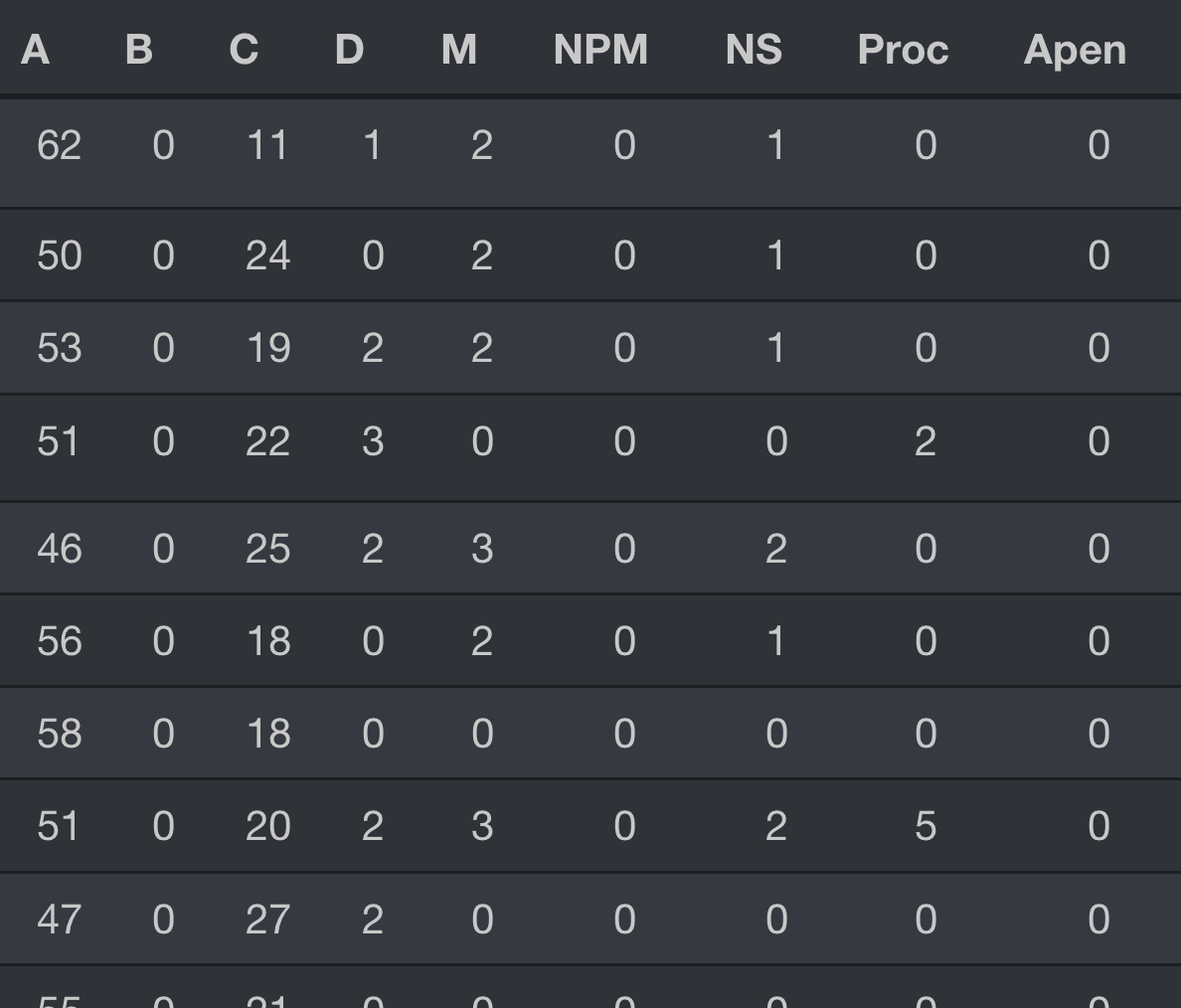Click the C cell showing 11
This screenshot has width=1181, height=1008.
tap(268, 145)
